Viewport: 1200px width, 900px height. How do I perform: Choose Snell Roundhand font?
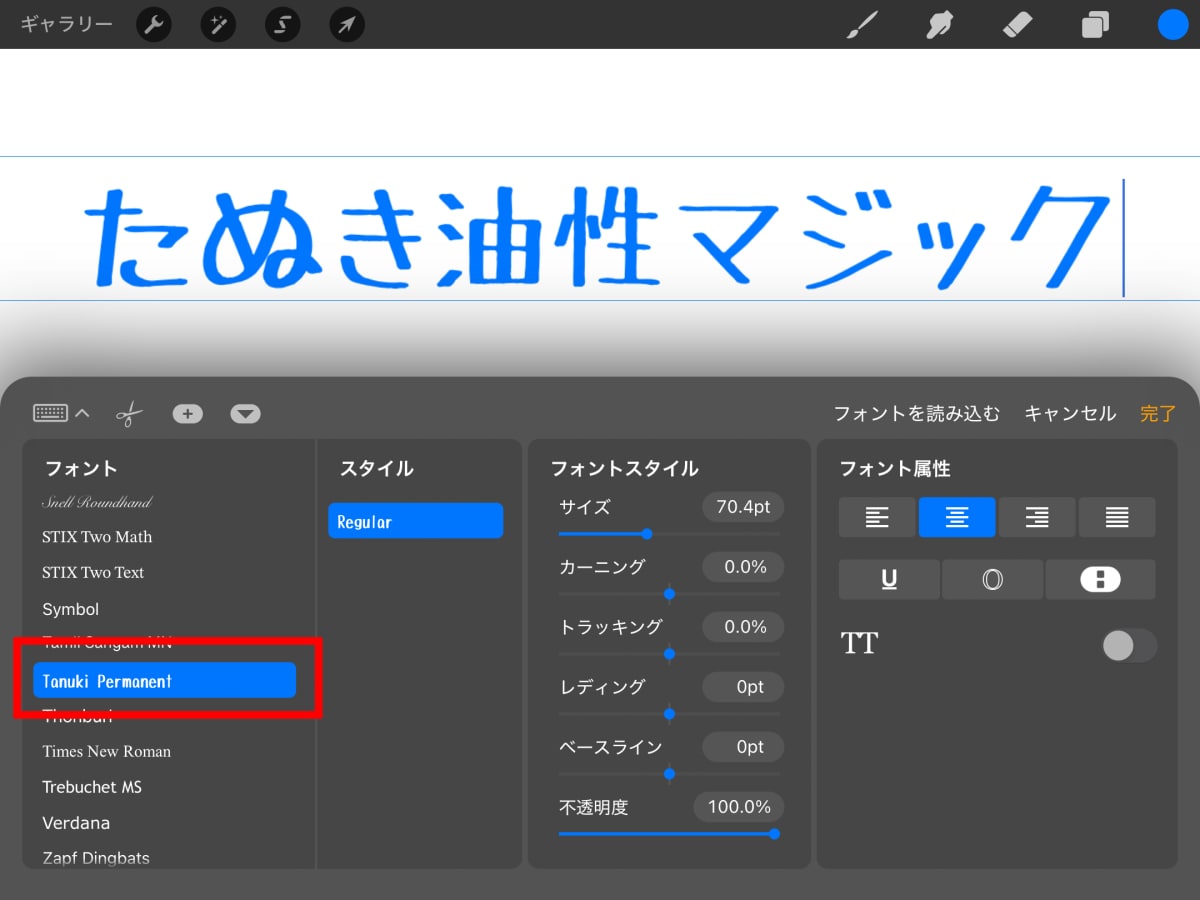(x=97, y=502)
